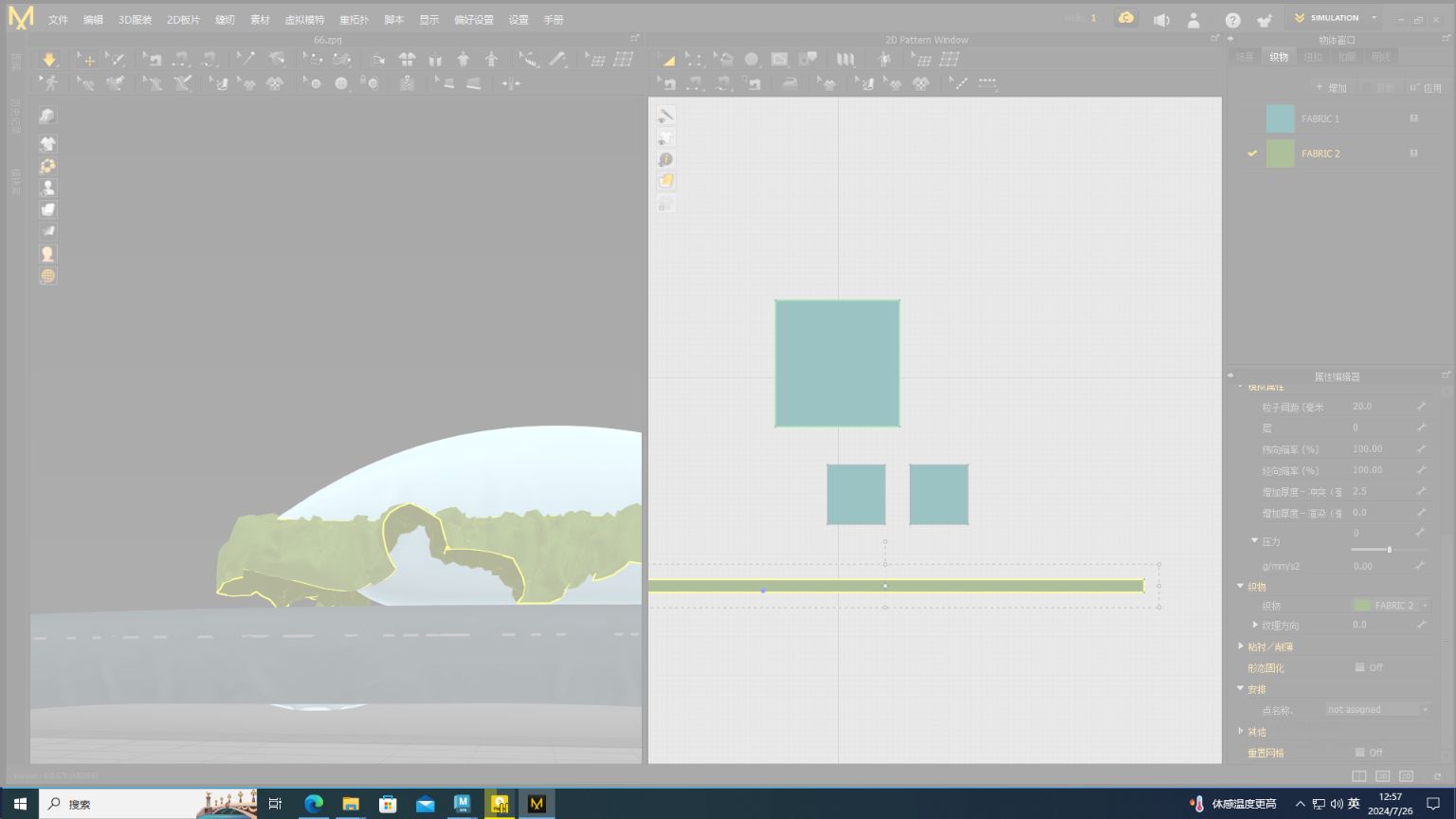Screen dimensions: 1456x819
Task: Select the Rectangle pattern tool in 2D toolbar
Action: pos(779,60)
